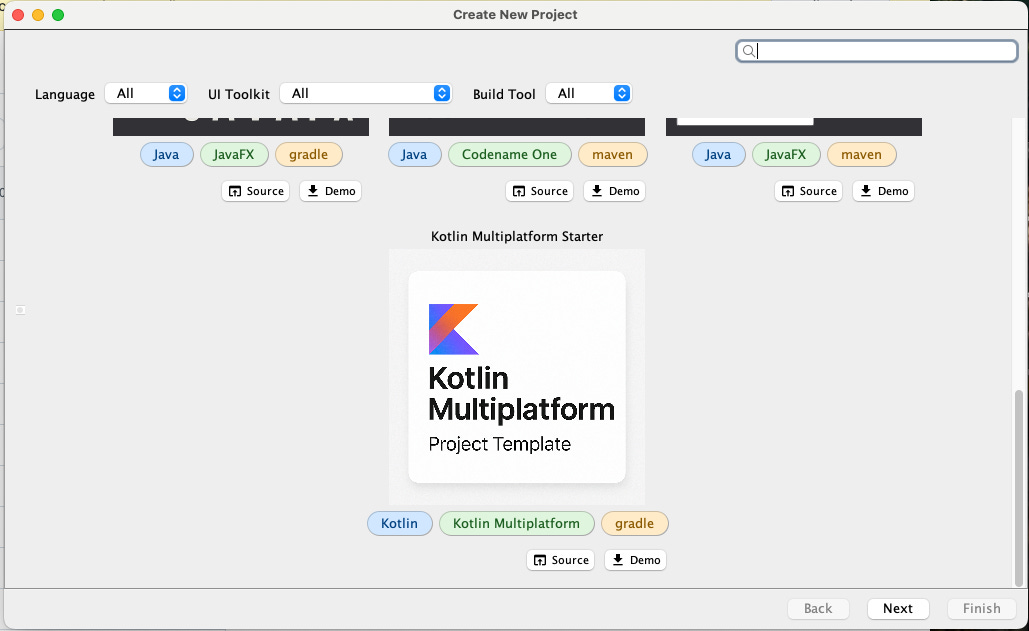Click the Codename One tag
1029x631 pixels.
pos(509,155)
